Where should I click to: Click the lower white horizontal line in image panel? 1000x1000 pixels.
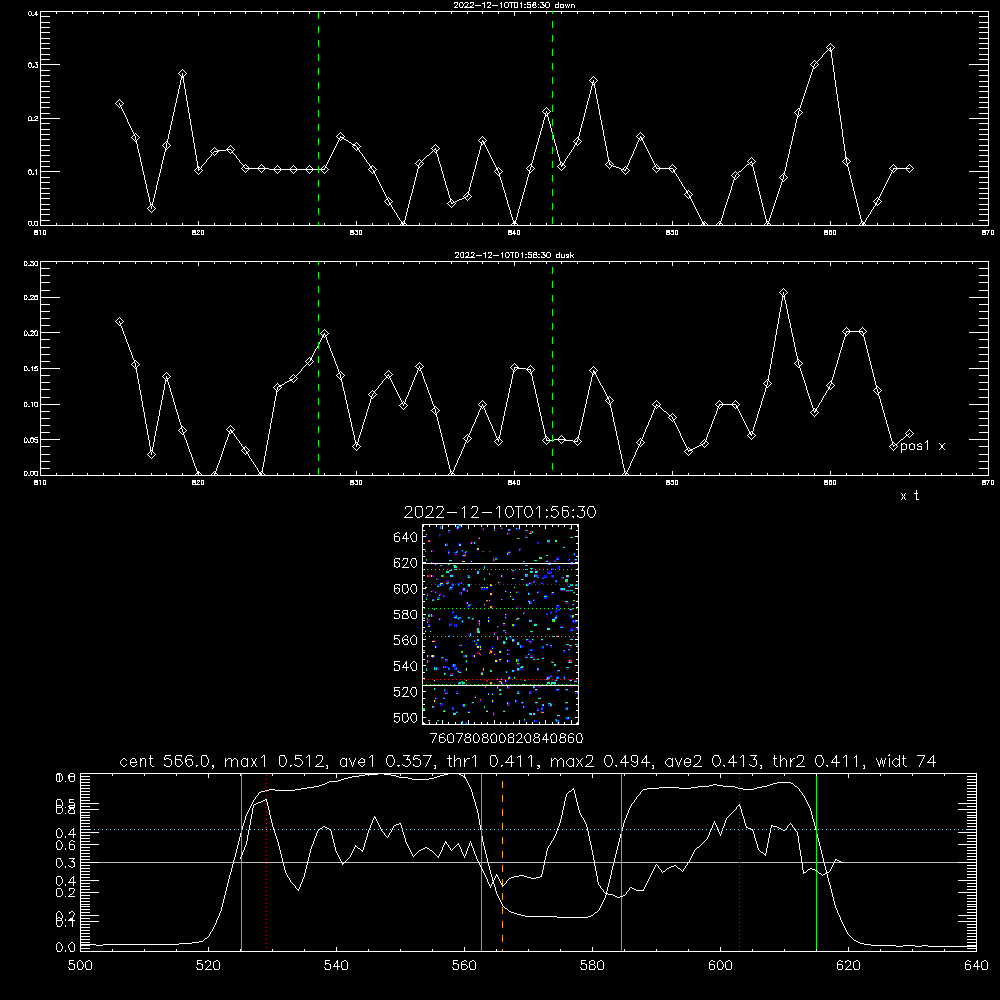click(500, 686)
